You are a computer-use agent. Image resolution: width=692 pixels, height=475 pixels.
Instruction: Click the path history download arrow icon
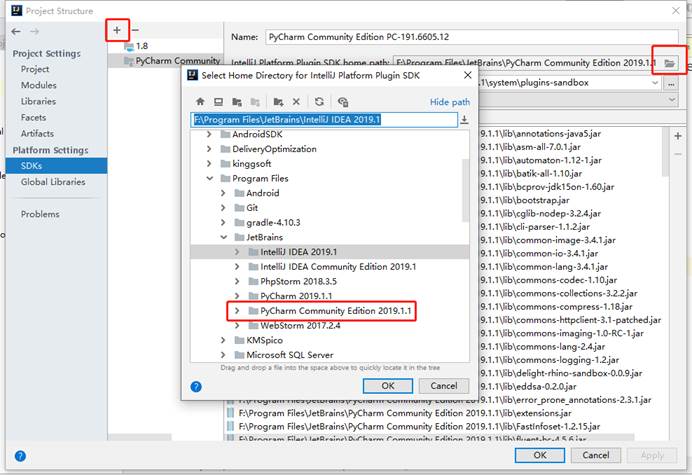[x=464, y=120]
